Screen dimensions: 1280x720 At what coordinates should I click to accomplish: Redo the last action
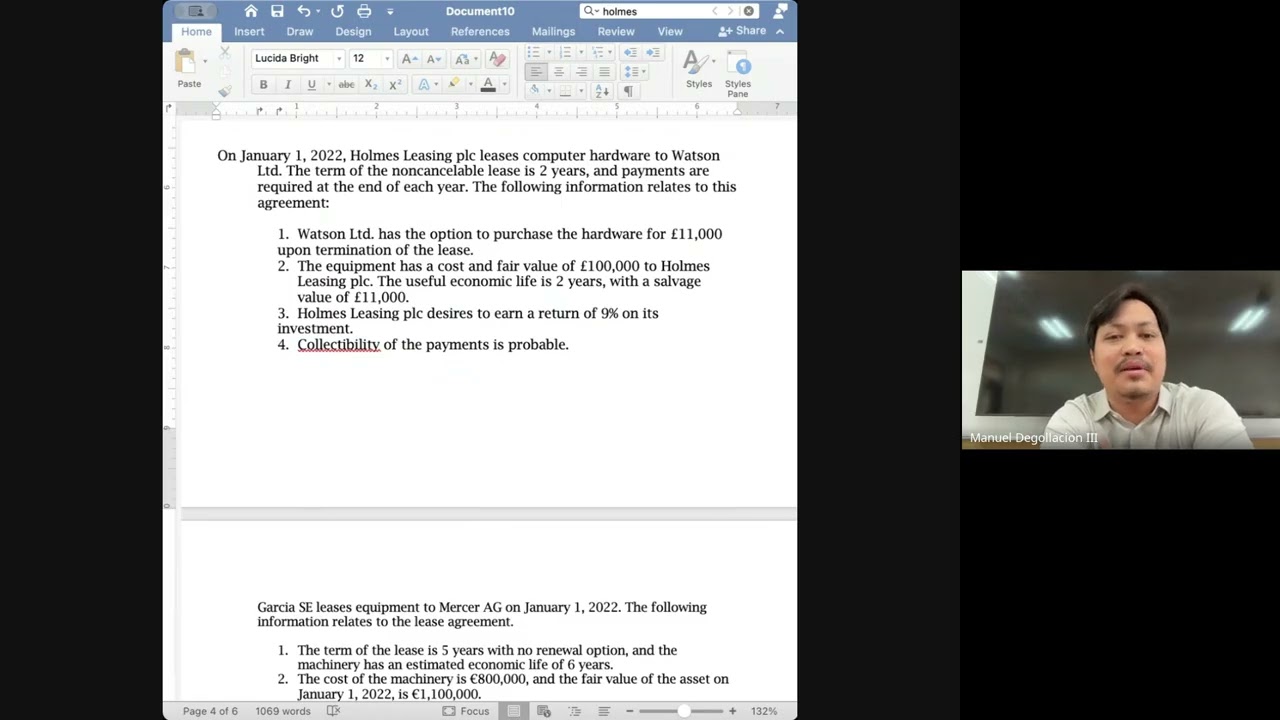point(337,11)
